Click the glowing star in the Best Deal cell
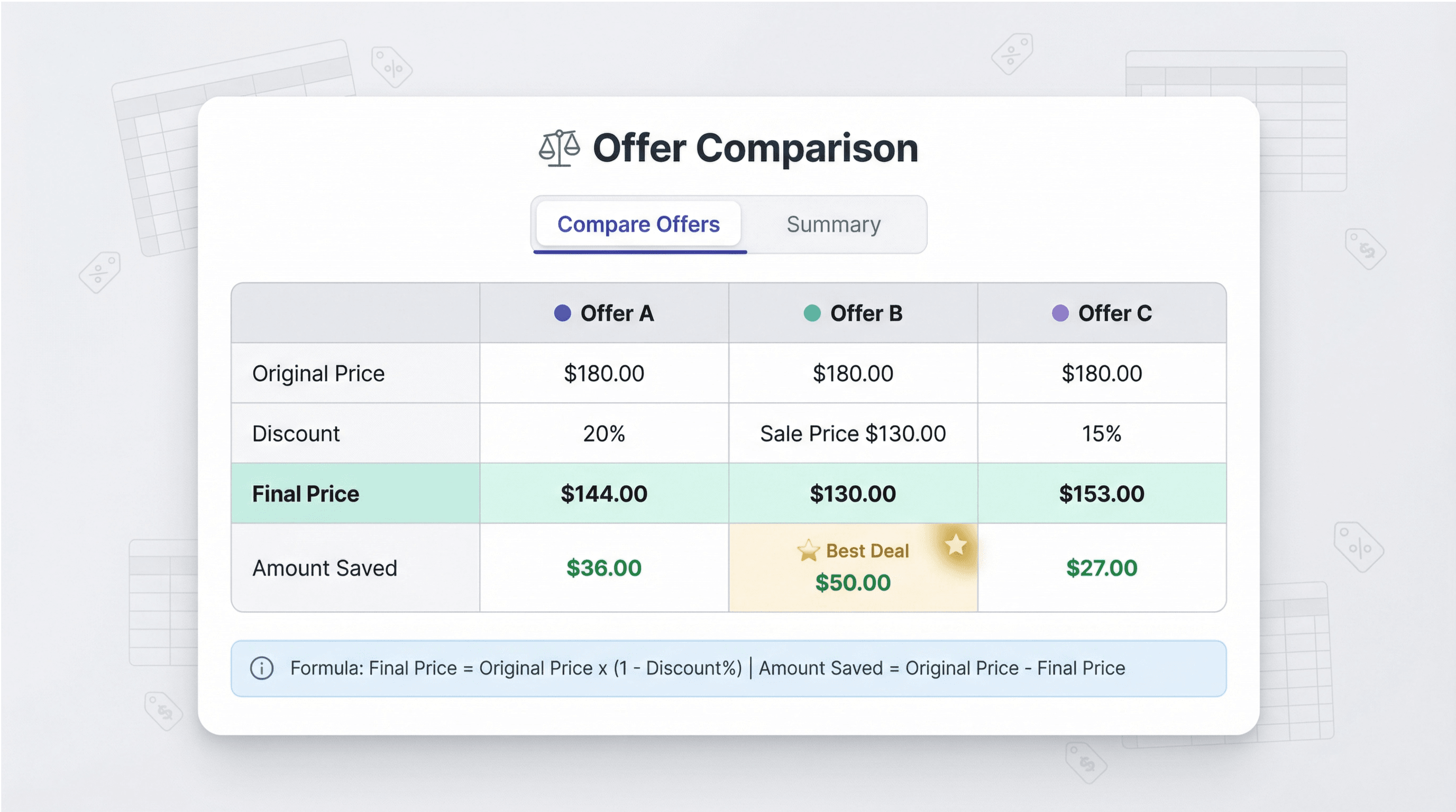1456x812 pixels. (x=956, y=545)
